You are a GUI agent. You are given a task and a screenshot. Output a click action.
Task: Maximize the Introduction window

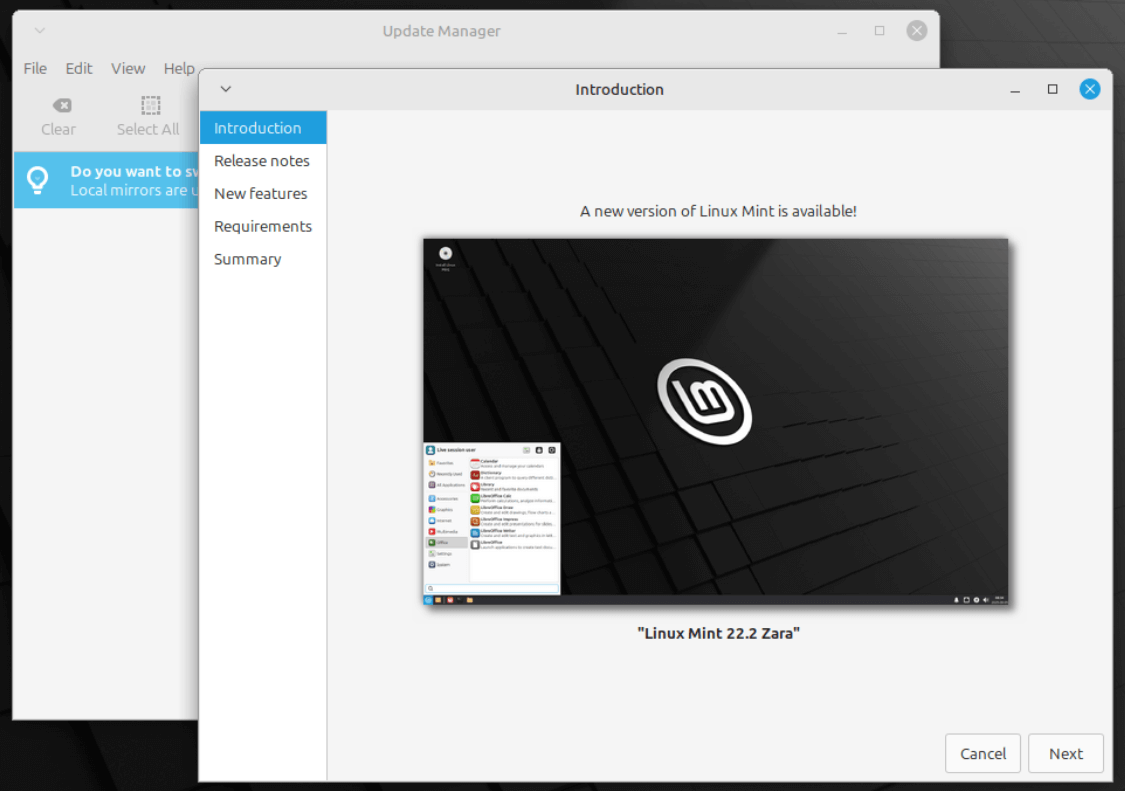click(1052, 89)
